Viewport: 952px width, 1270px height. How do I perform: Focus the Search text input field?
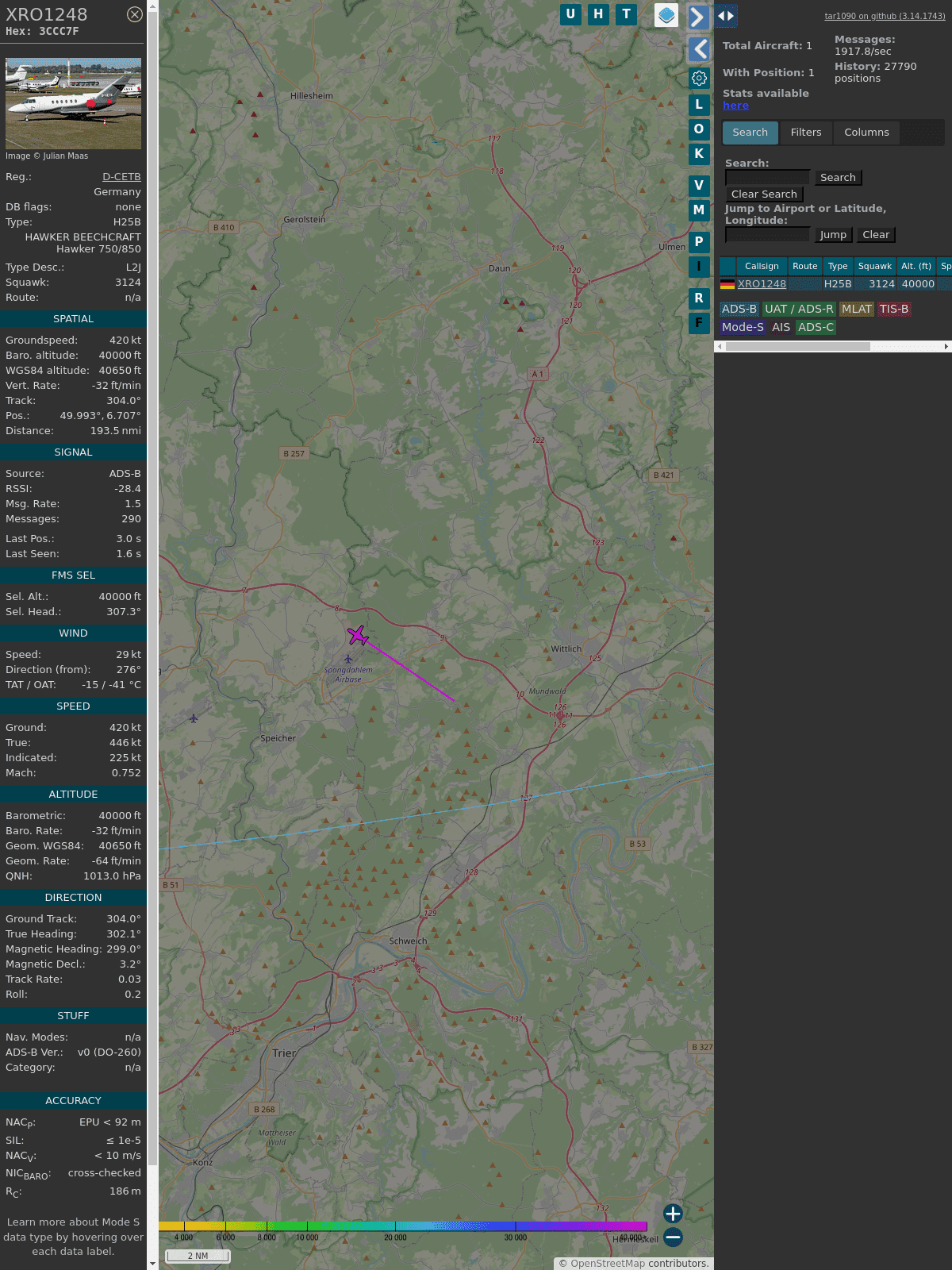(x=767, y=178)
